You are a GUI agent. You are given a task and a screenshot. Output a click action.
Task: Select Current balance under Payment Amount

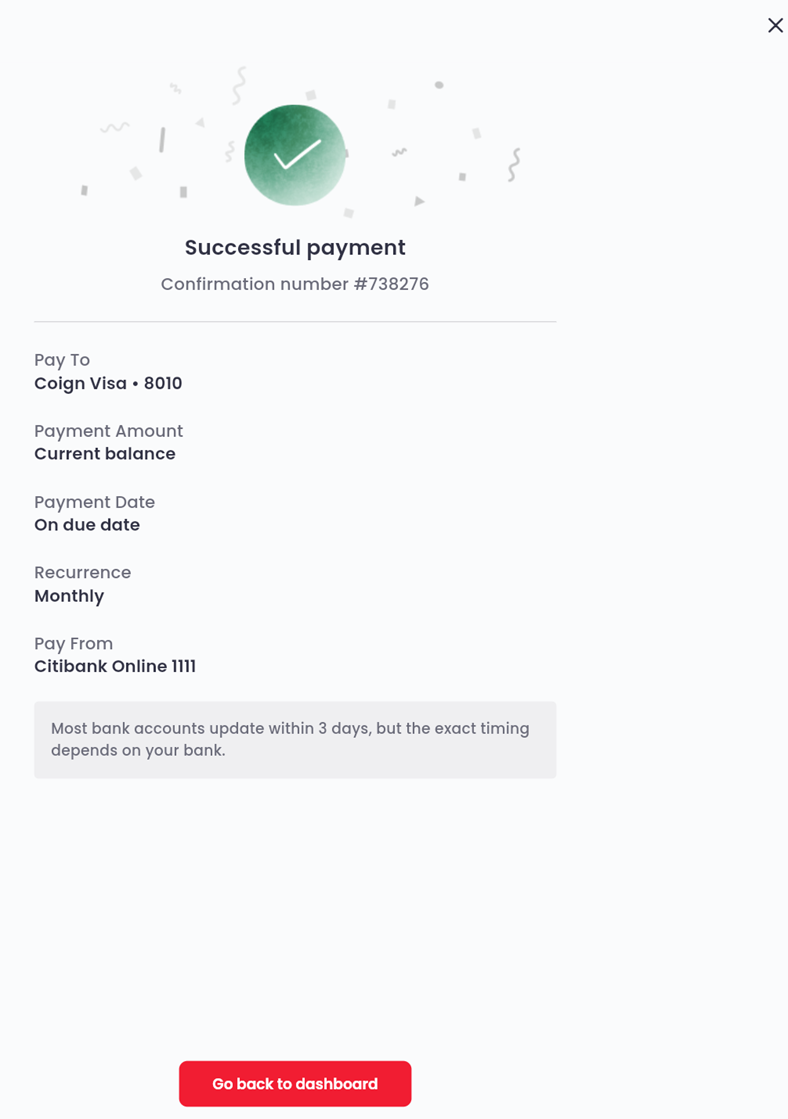(104, 453)
